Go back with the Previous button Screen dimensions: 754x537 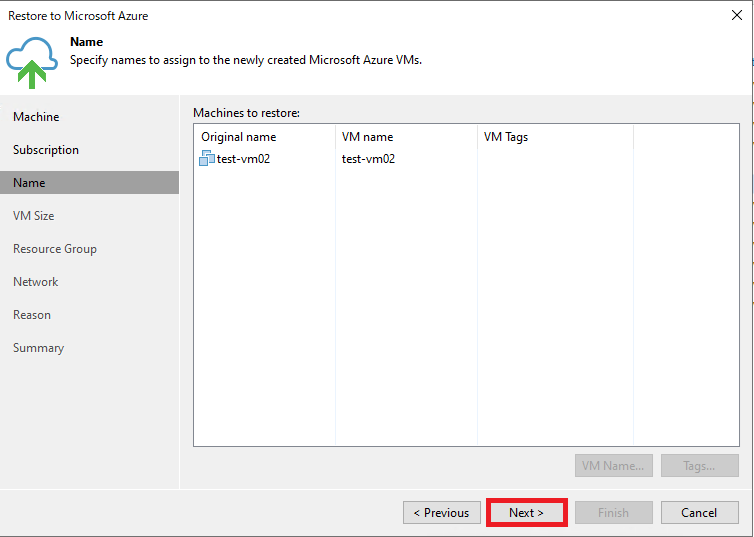tap(441, 512)
